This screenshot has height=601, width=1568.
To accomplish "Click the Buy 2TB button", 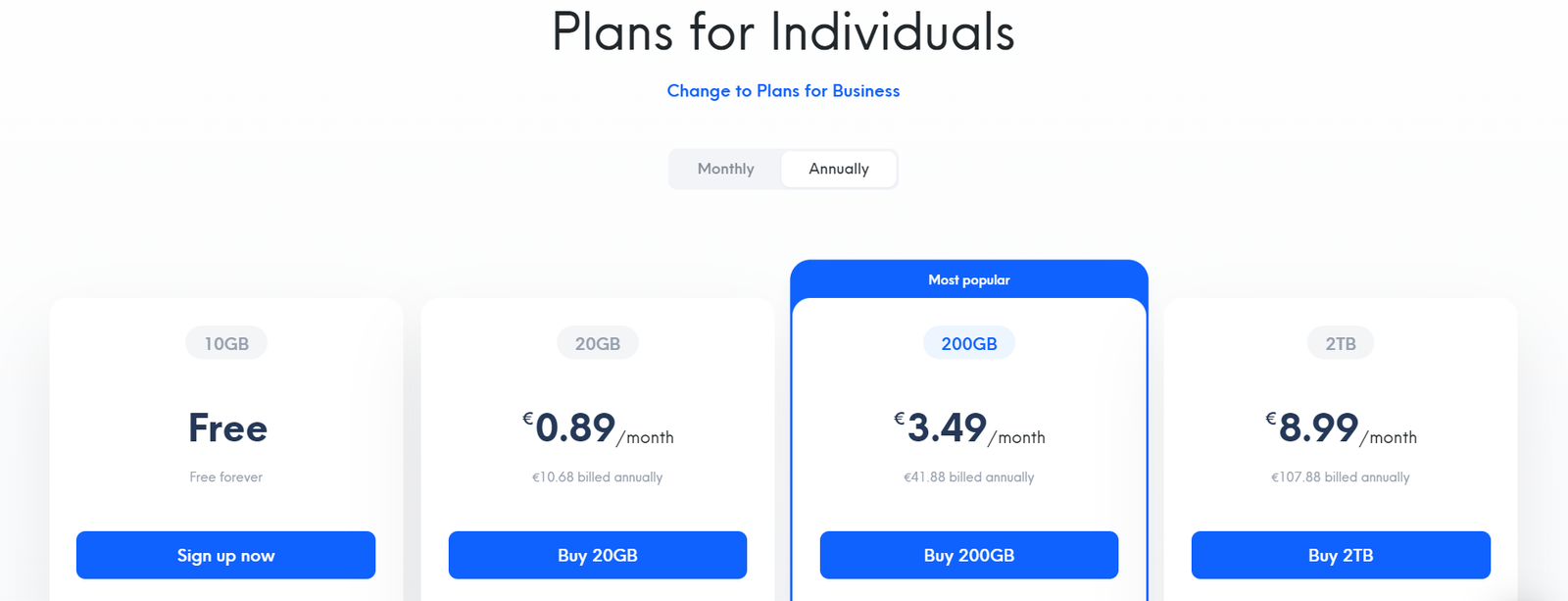I will pos(1341,555).
